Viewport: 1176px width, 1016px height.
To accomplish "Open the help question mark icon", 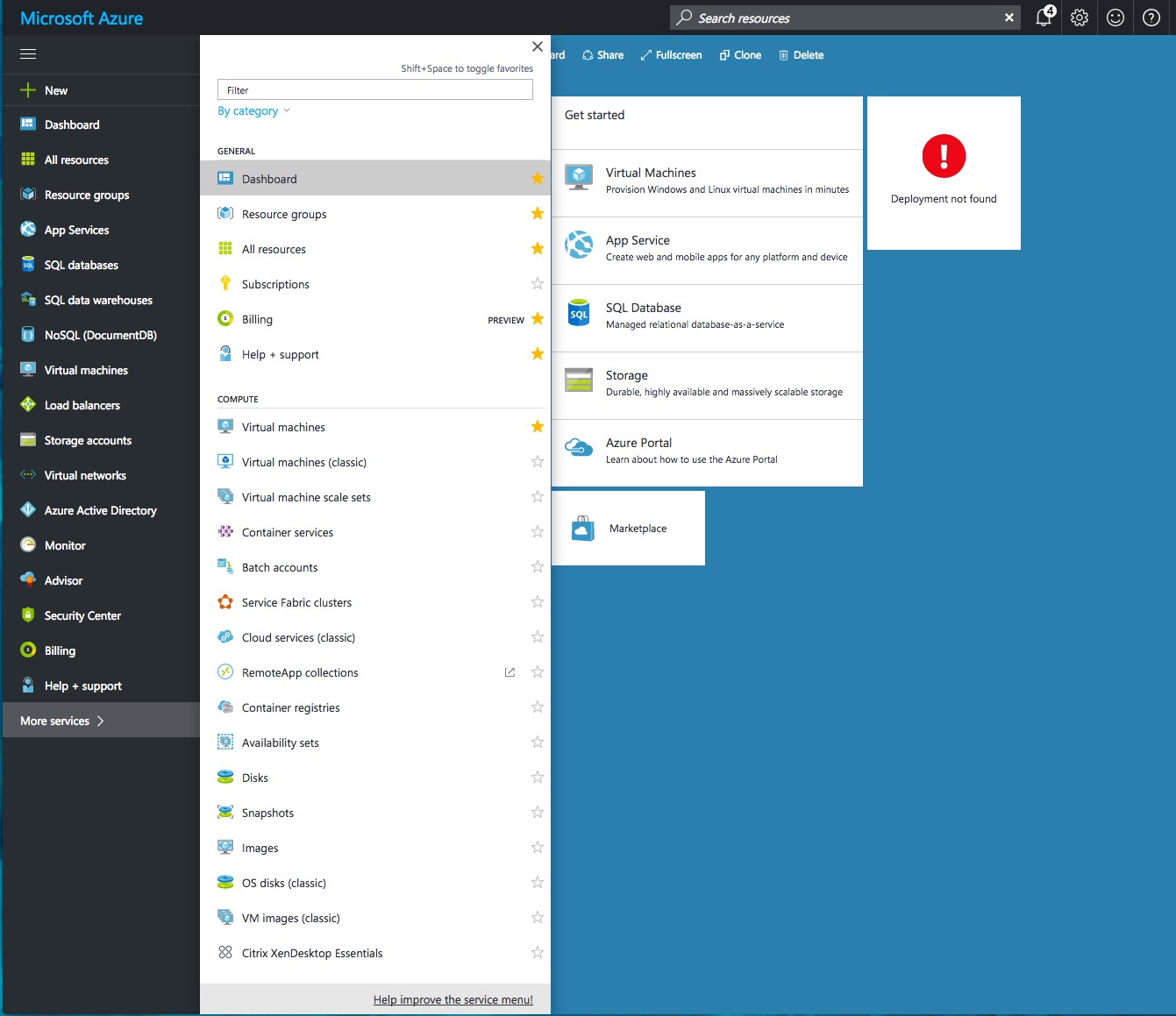I will coord(1151,18).
